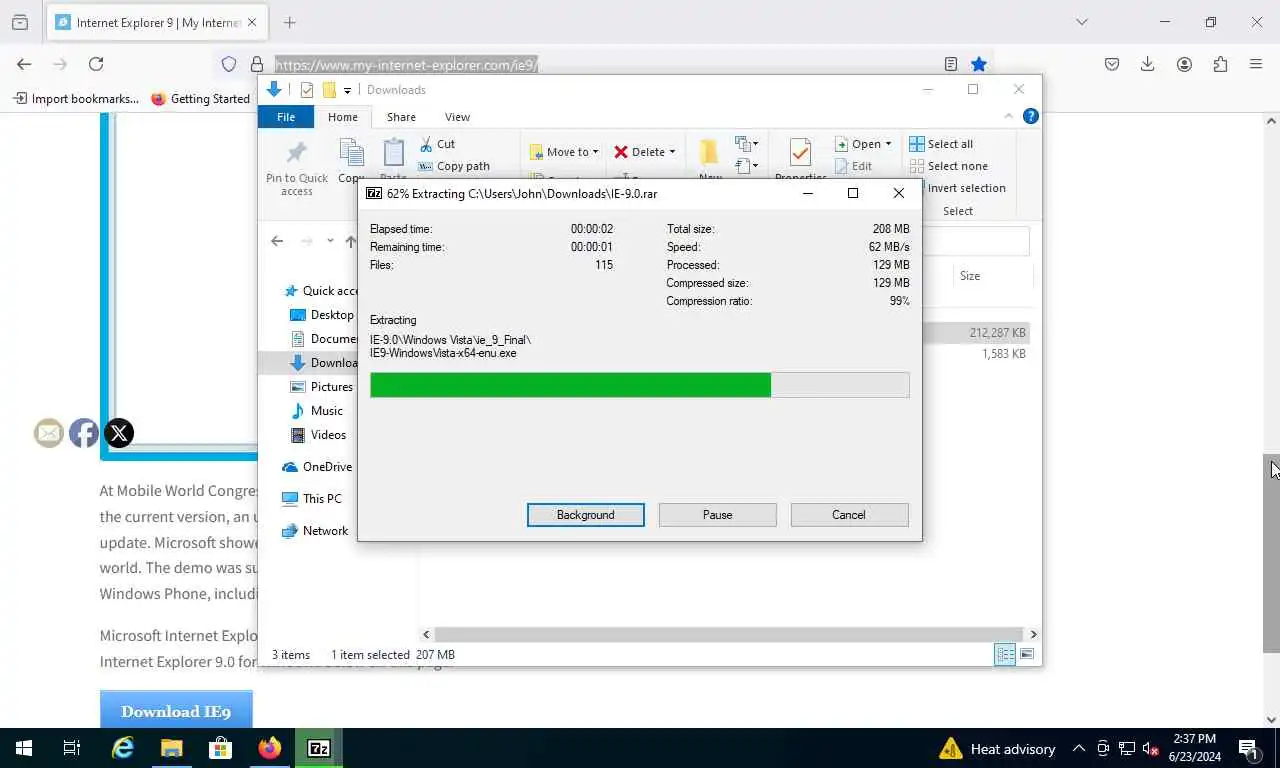Open Delete dropdown arrow in ribbon
Image resolution: width=1280 pixels, height=768 pixels.
pos(672,152)
